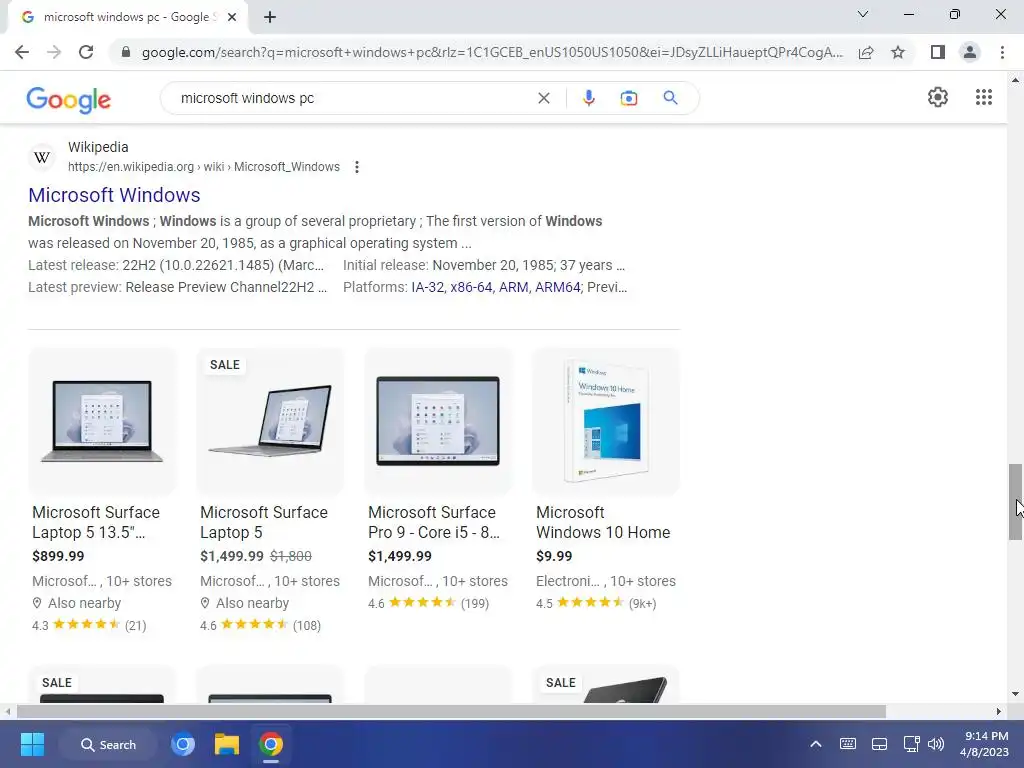The height and width of the screenshot is (768, 1024).
Task: Open Chrome three-dot menu
Action: [1002, 52]
